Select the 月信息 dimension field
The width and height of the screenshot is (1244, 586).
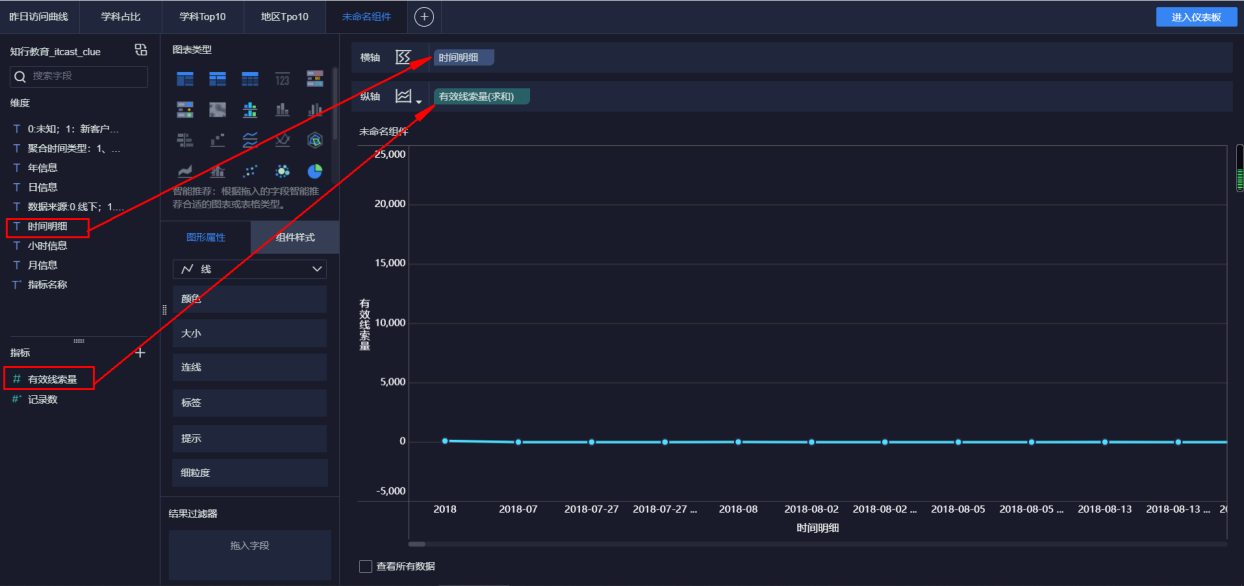(42, 265)
